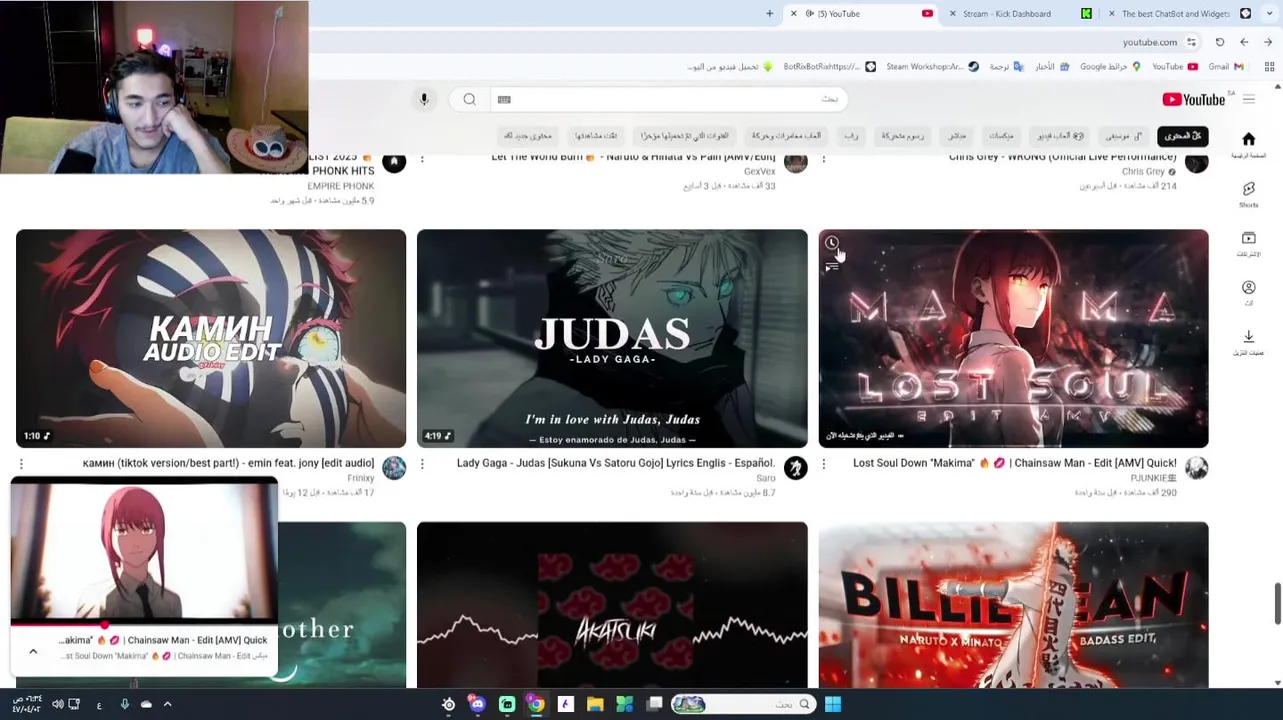Click the YouTube logo
Screen dimensions: 1283x720
pos(1193,99)
